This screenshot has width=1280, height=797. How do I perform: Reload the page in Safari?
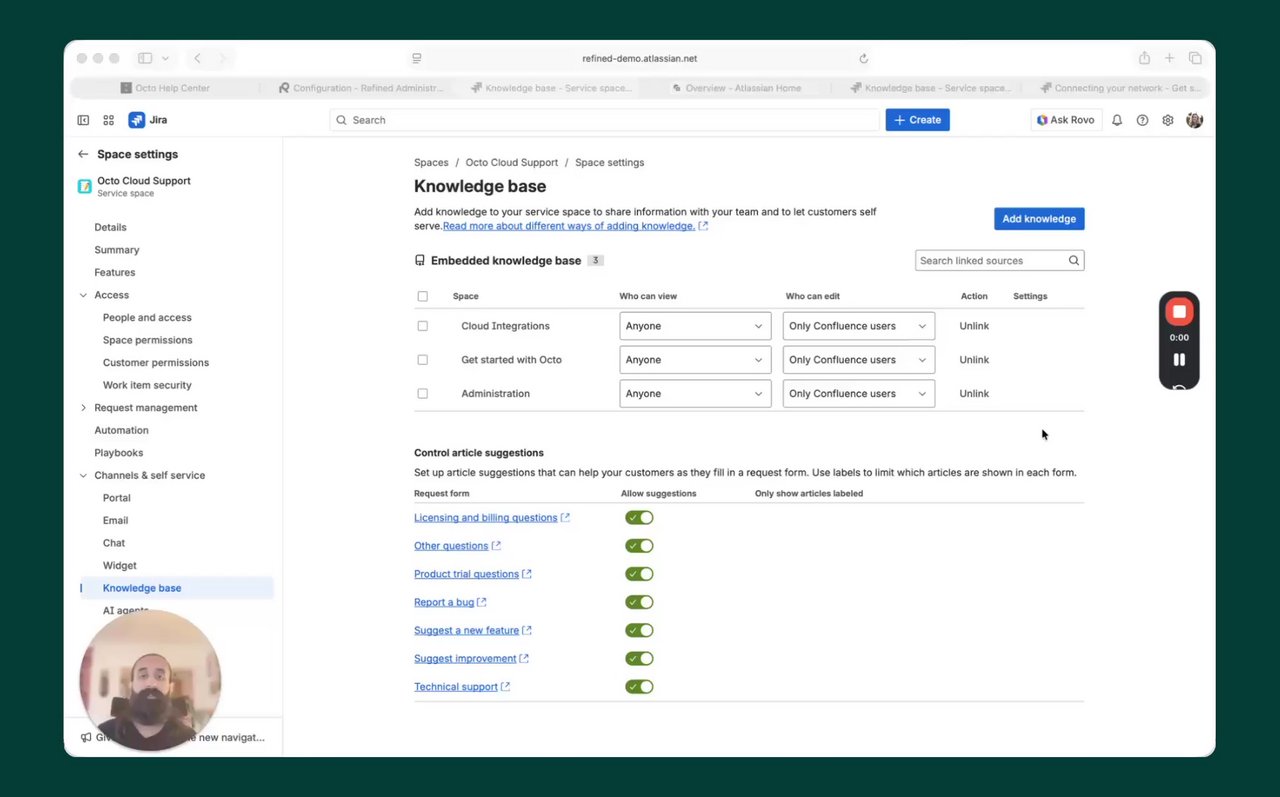864,58
